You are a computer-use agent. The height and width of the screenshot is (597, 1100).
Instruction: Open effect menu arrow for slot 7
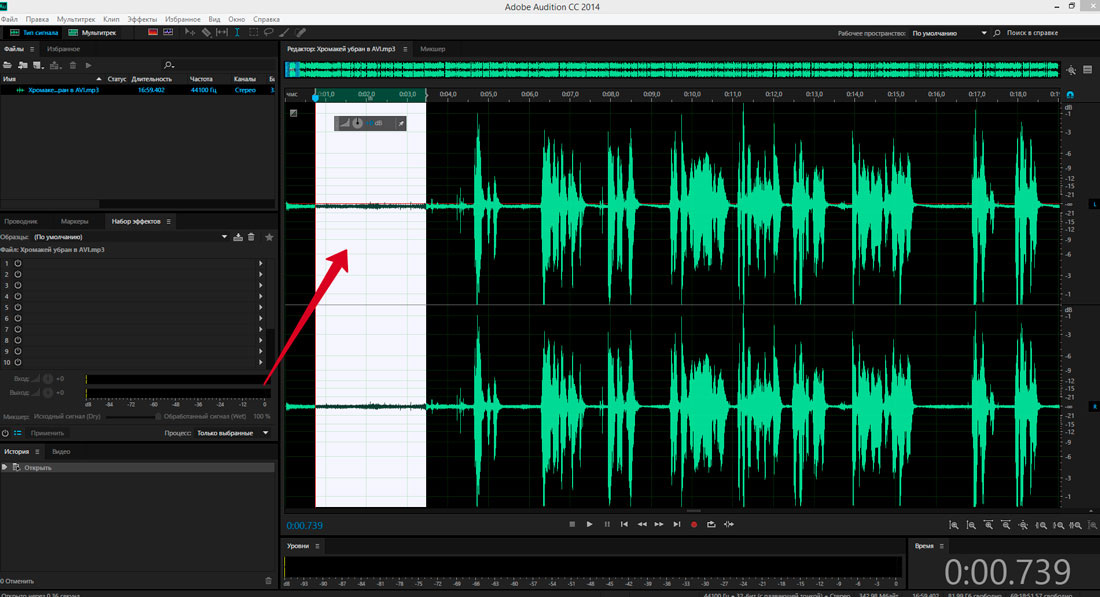(x=260, y=330)
